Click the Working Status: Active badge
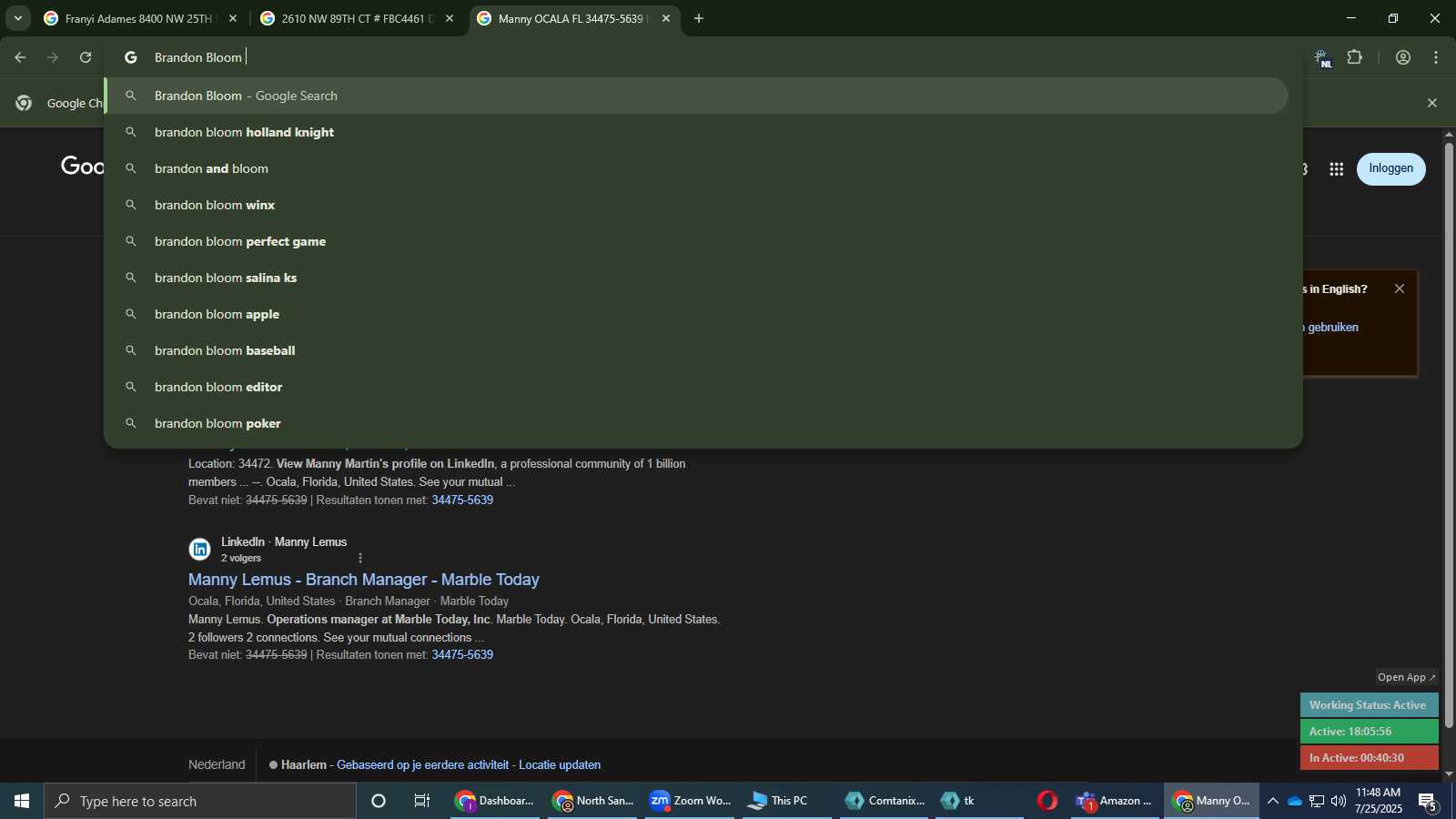Image resolution: width=1456 pixels, height=819 pixels. (x=1369, y=705)
